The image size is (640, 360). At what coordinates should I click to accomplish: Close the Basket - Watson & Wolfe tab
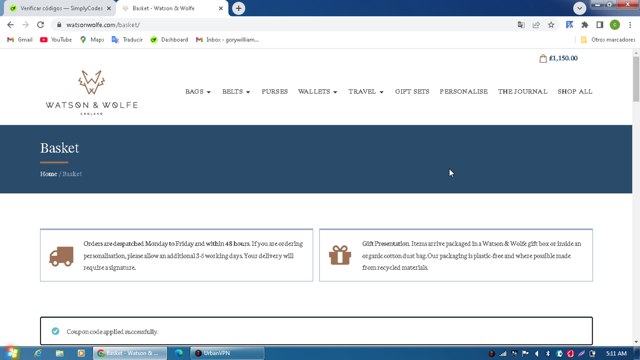point(221,8)
